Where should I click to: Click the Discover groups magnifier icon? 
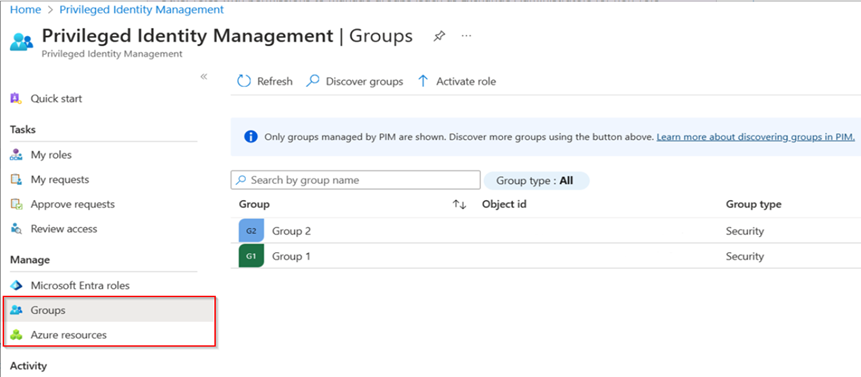(x=312, y=81)
